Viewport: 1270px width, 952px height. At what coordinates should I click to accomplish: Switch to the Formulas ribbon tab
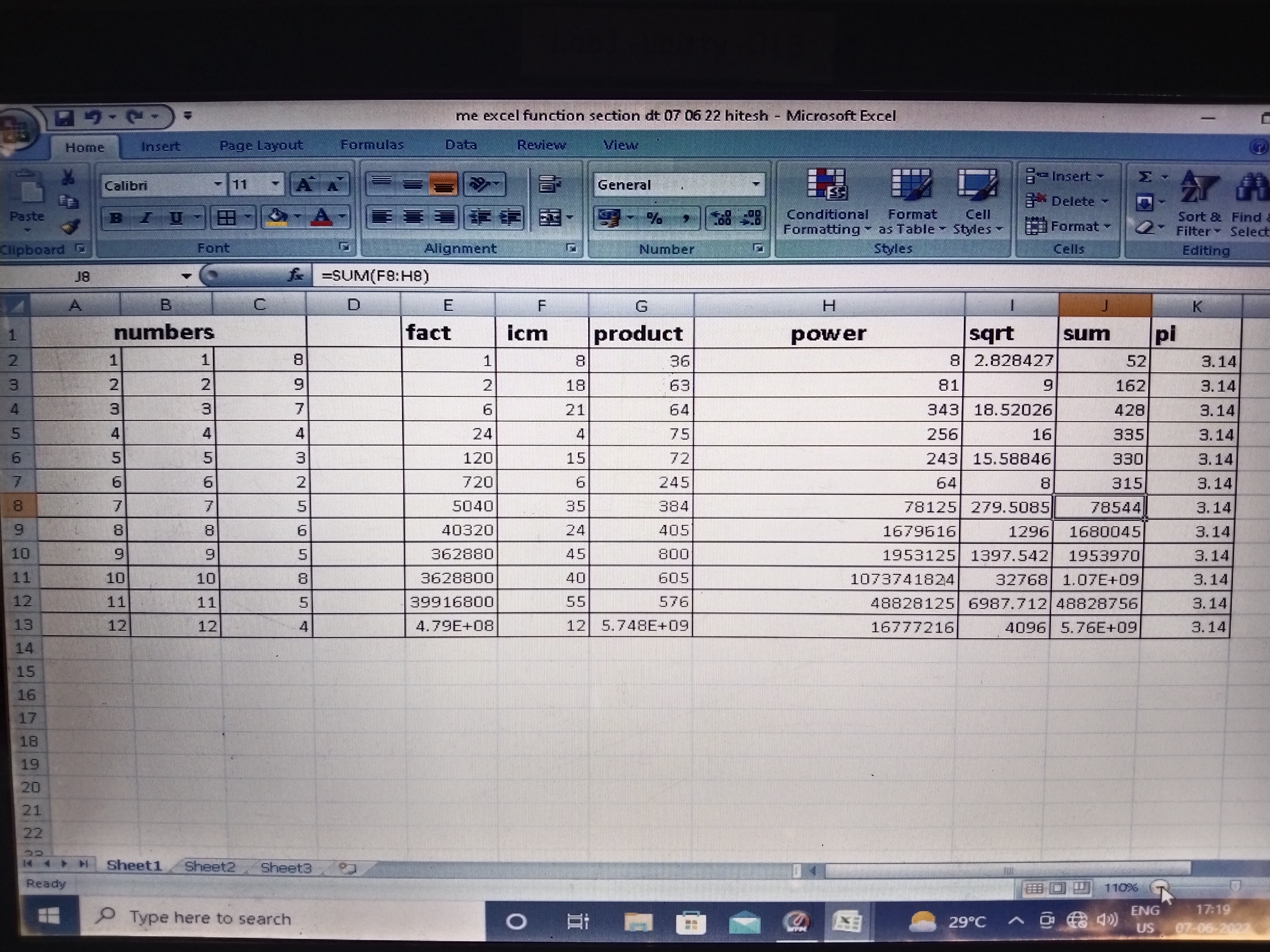pyautogui.click(x=372, y=145)
